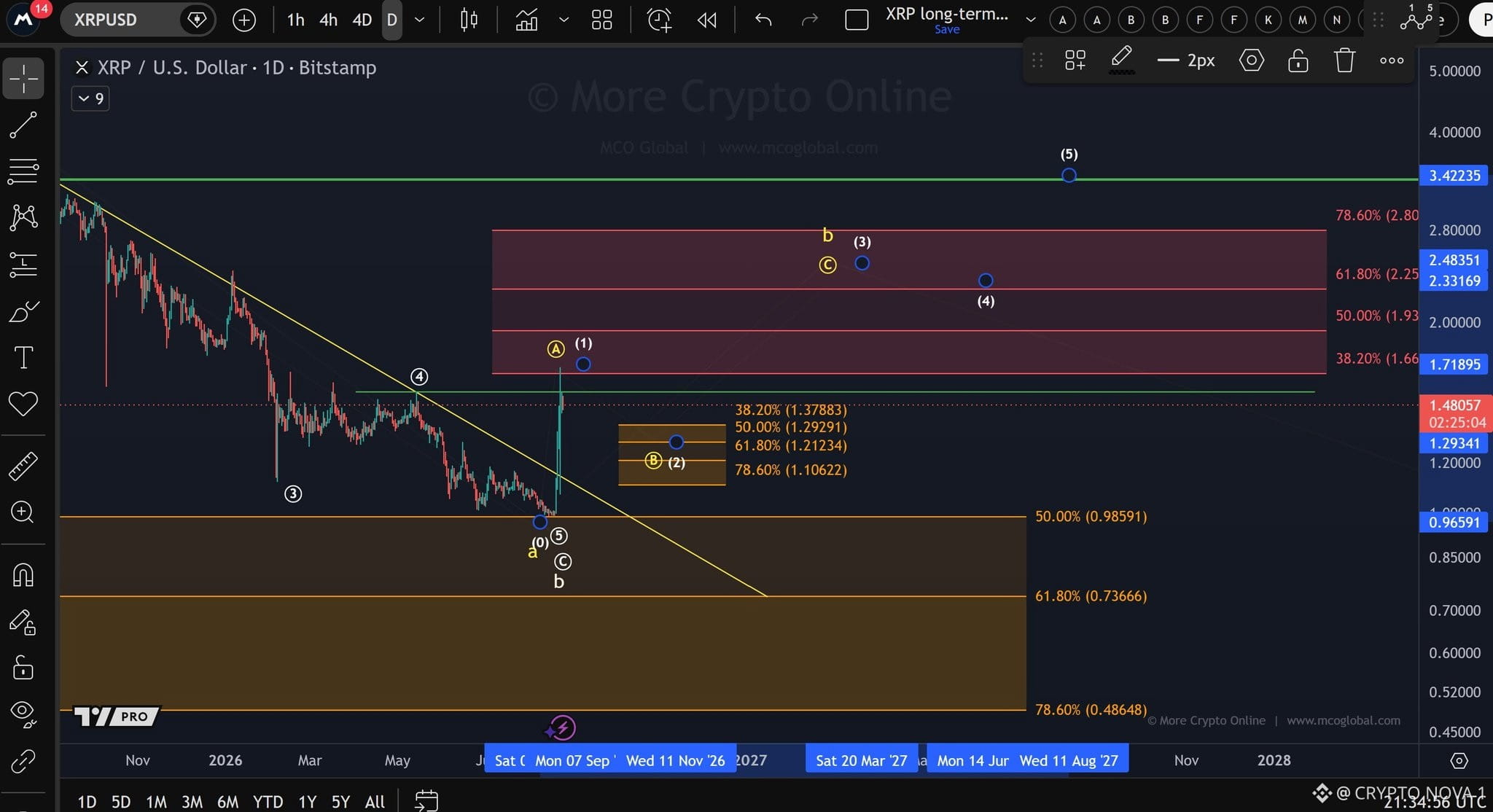Viewport: 1493px width, 812px height.
Task: Create a new alert
Action: pos(660,20)
